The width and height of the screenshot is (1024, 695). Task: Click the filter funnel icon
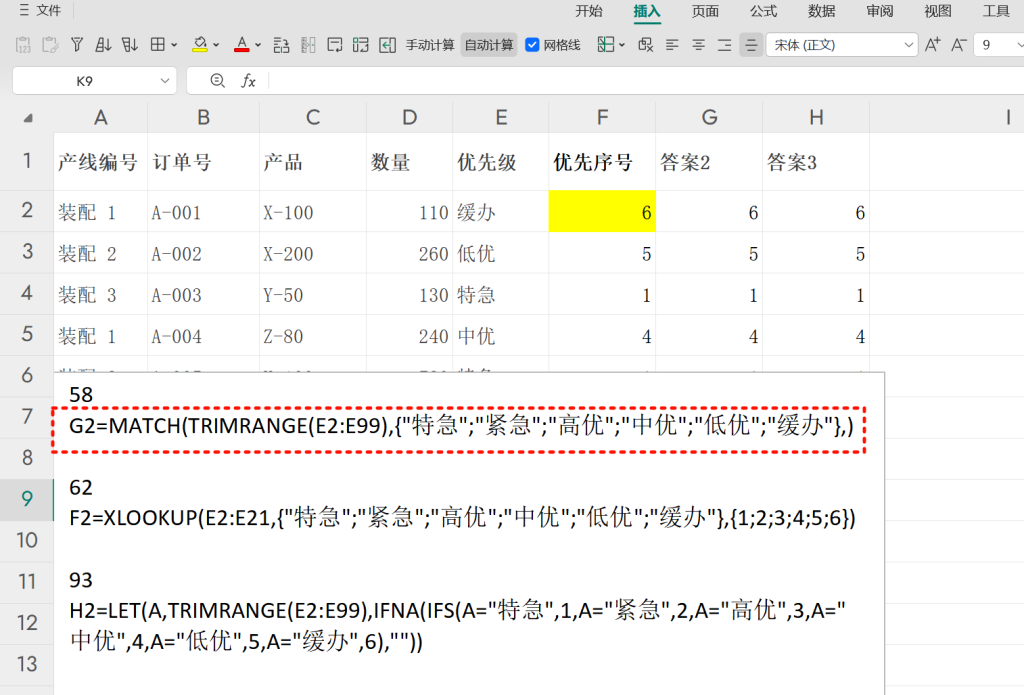coord(76,44)
